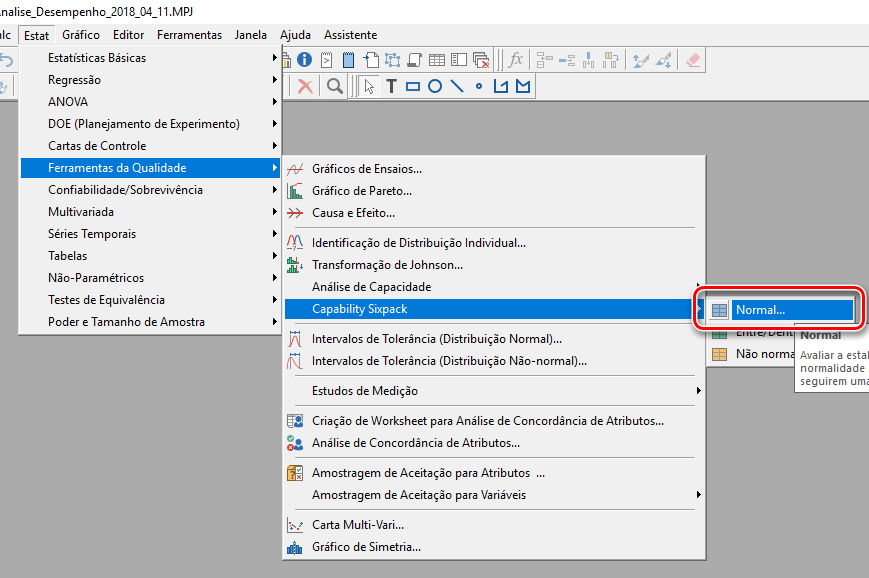
Task: Open the Gráfico menu in menu bar
Action: (x=81, y=35)
